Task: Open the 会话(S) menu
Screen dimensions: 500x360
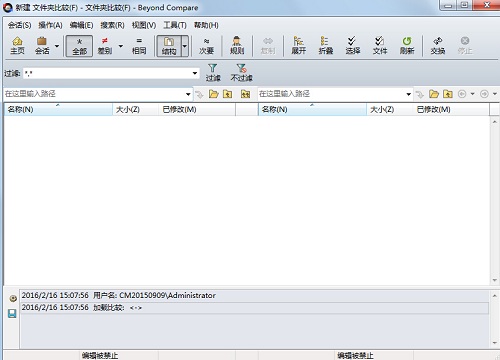Action: tap(19, 25)
